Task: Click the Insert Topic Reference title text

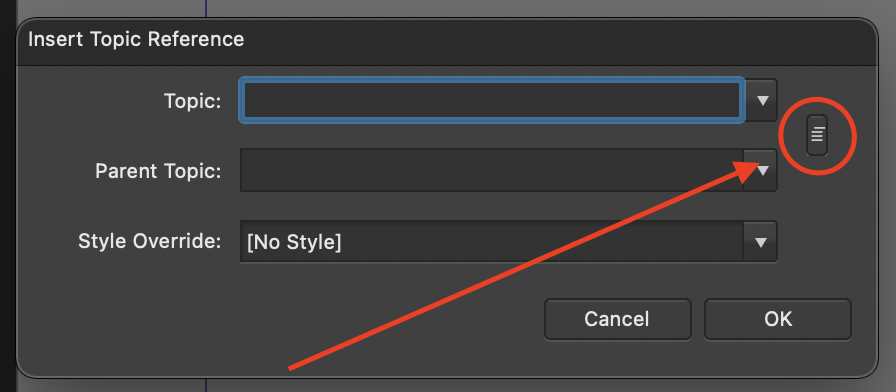Action: tap(136, 40)
